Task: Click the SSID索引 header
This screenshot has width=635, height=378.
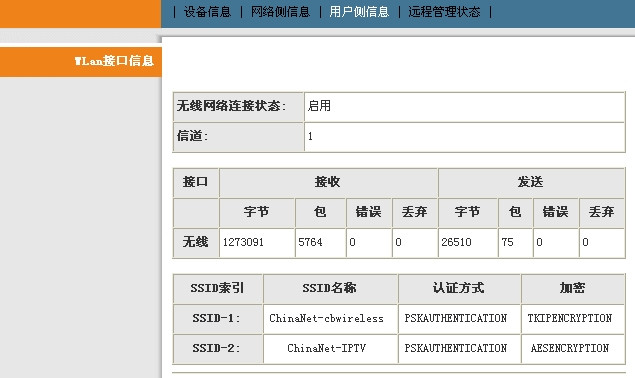Action: [x=217, y=288]
